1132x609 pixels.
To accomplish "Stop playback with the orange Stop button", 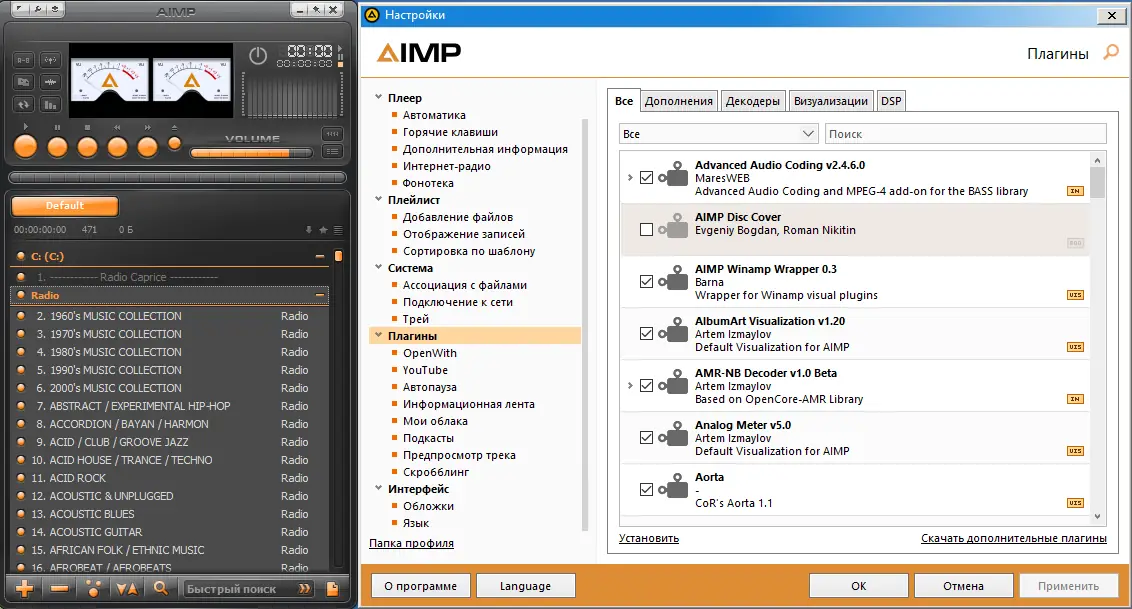I will click(x=87, y=147).
